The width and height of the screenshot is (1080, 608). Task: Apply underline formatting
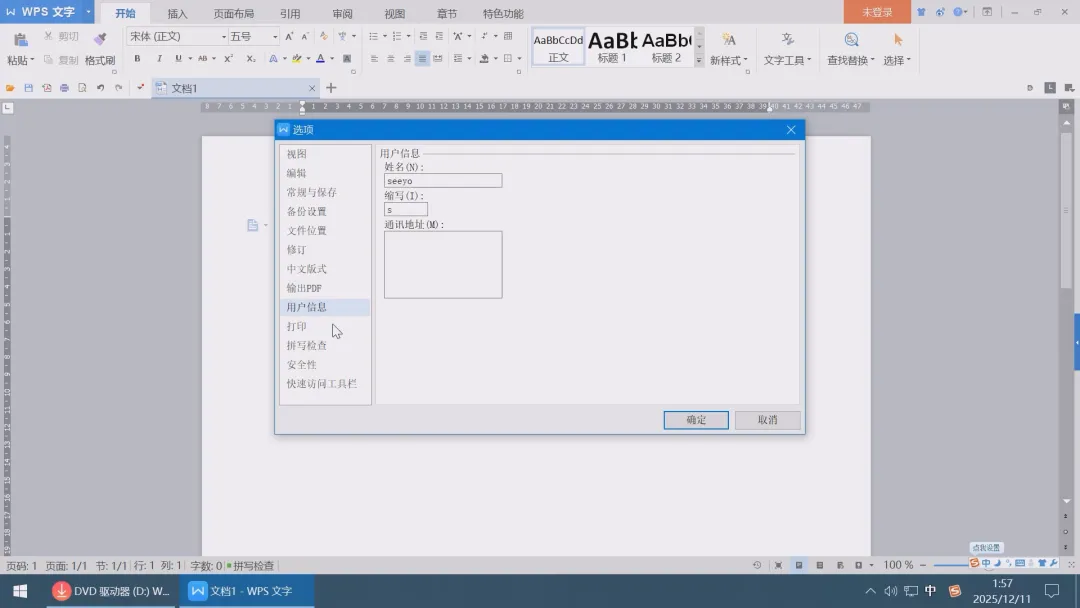pos(178,59)
